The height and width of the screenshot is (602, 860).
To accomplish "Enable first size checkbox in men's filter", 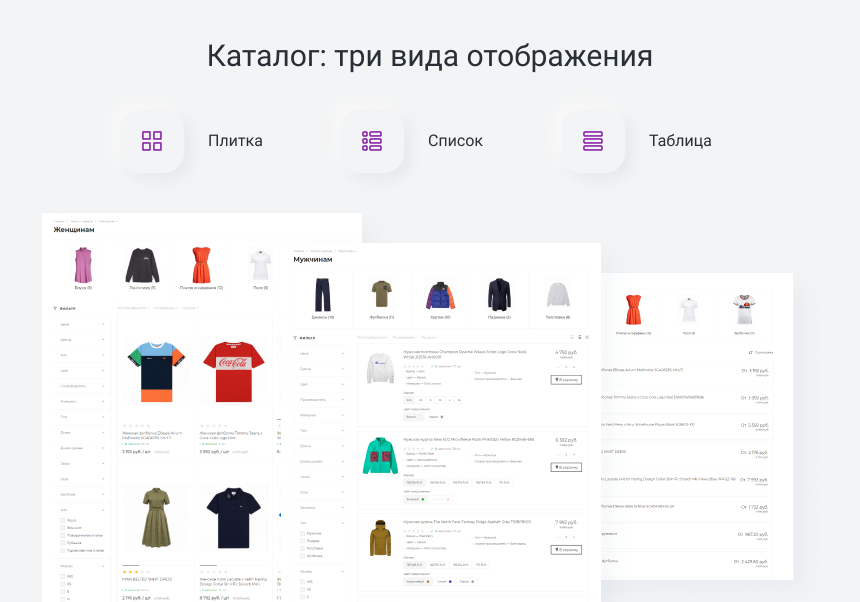I will pyautogui.click(x=302, y=581).
